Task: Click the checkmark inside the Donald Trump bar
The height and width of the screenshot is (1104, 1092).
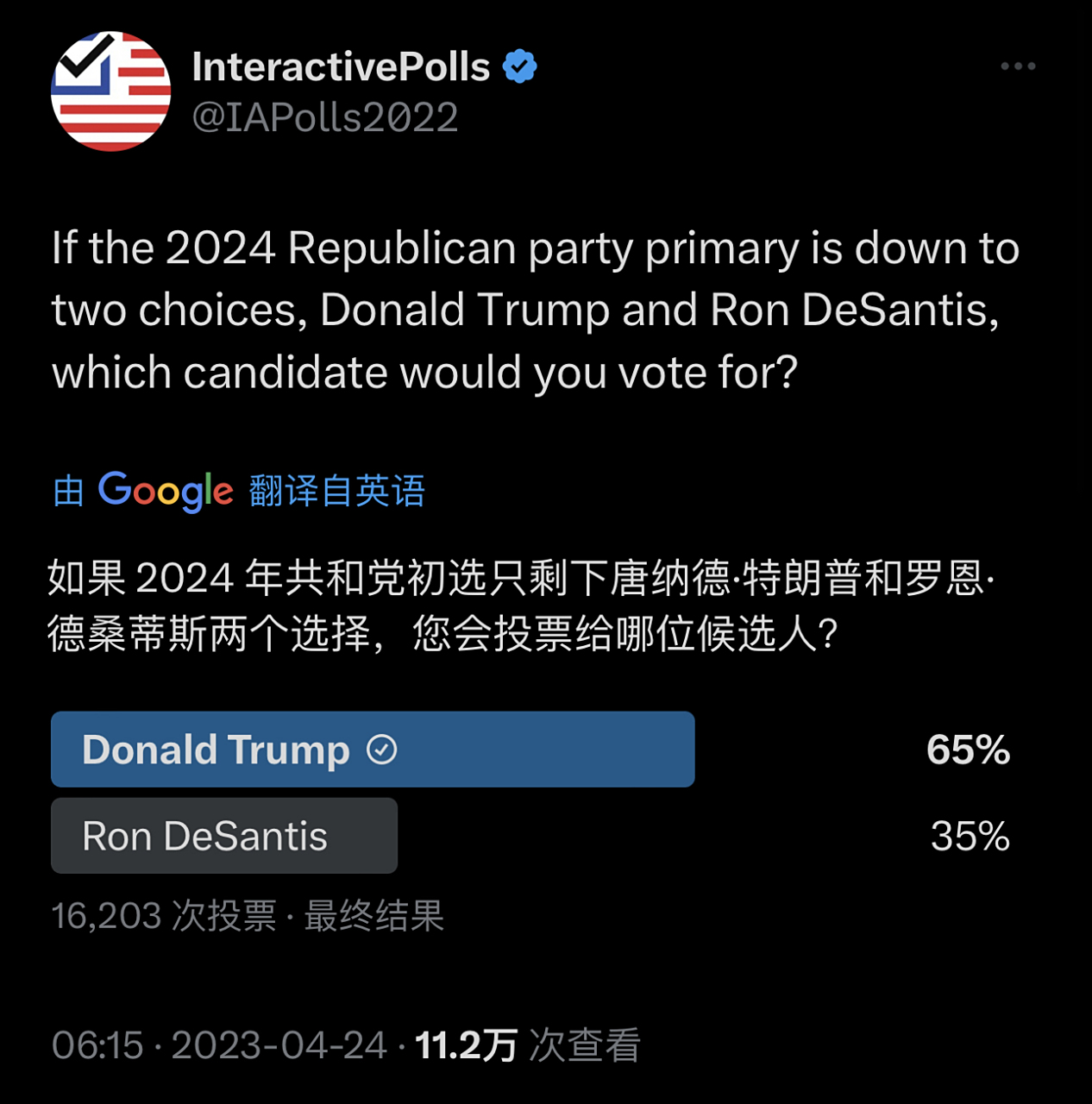Action: pyautogui.click(x=380, y=749)
